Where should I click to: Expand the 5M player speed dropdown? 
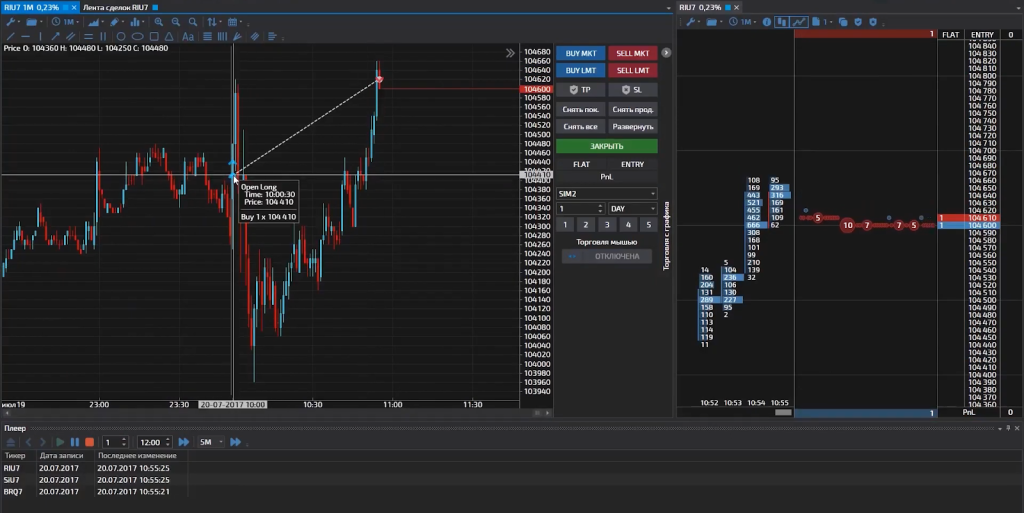[211, 442]
